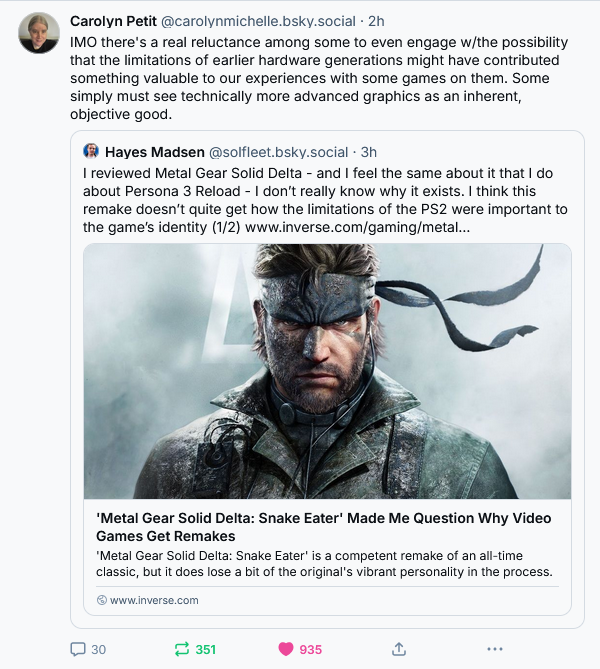Open the @carolynmichelle.bsky.social handle
600x669 pixels.
click(256, 21)
